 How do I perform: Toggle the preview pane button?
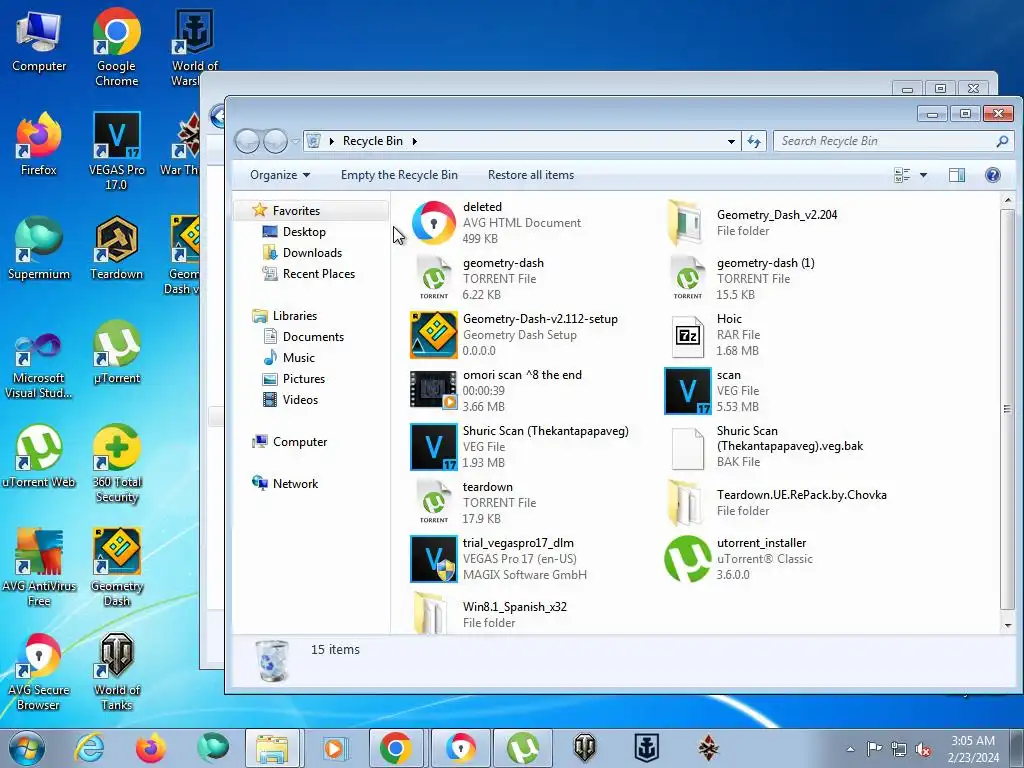(957, 175)
